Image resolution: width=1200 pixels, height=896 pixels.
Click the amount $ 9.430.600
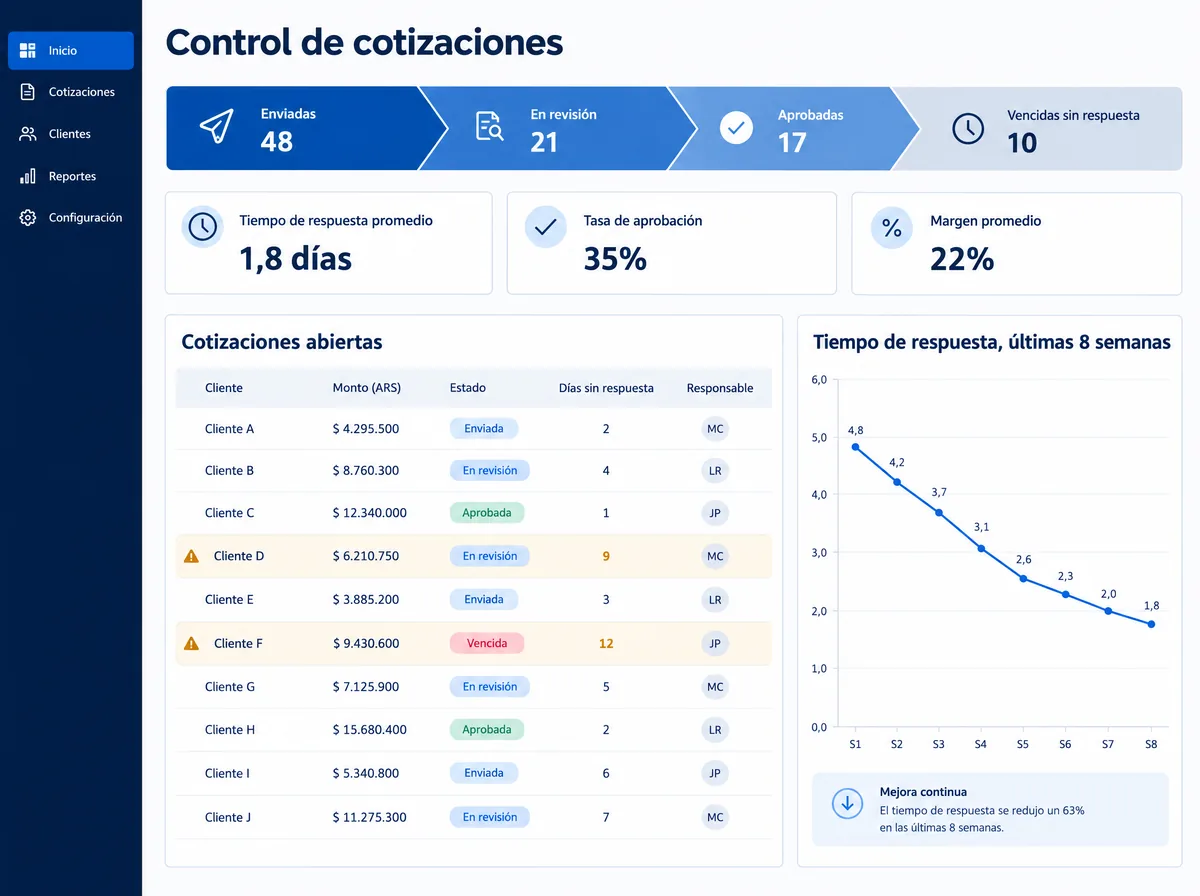[x=366, y=643]
